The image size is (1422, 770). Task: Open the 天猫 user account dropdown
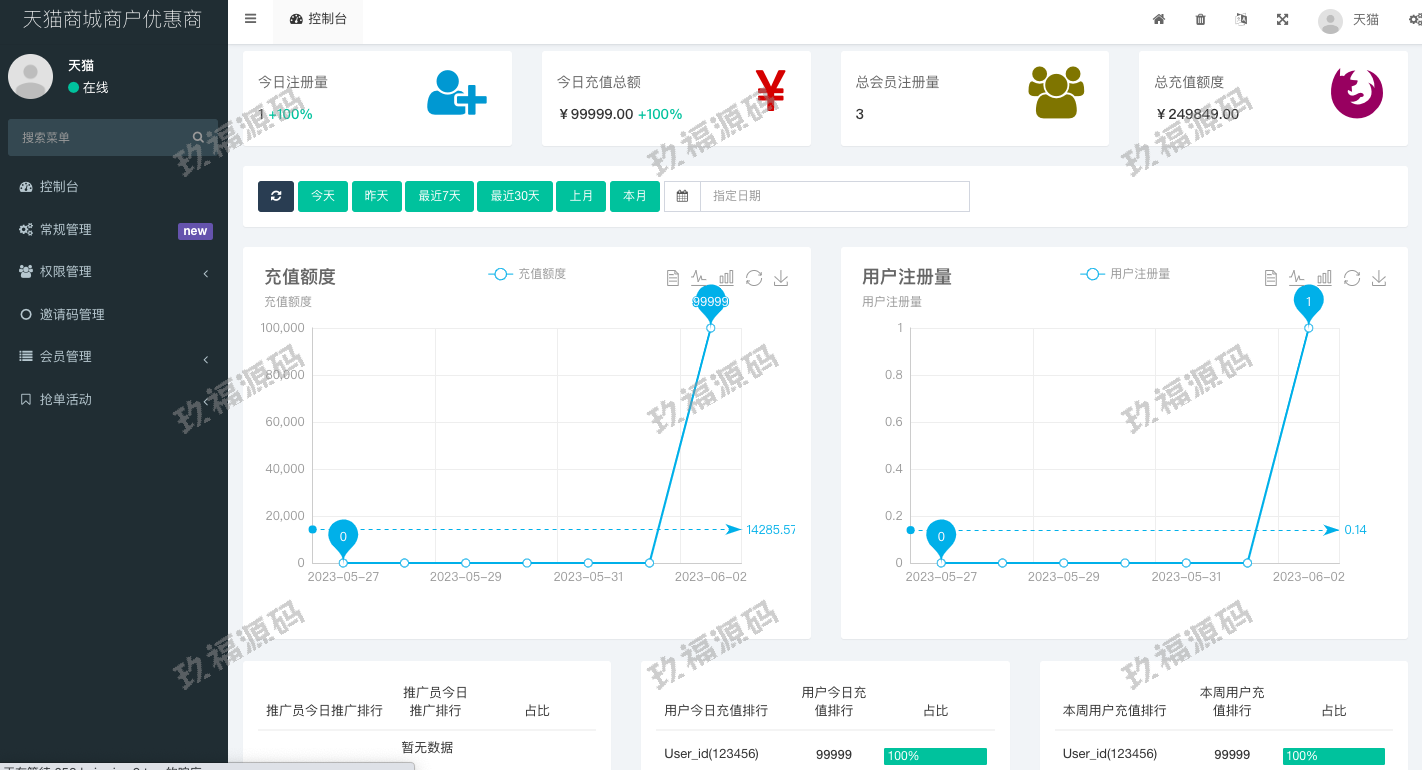pos(1349,19)
